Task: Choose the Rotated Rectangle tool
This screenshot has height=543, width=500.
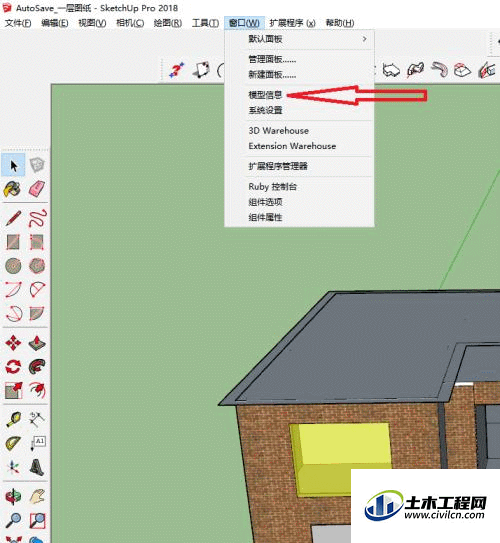Action: click(37, 242)
